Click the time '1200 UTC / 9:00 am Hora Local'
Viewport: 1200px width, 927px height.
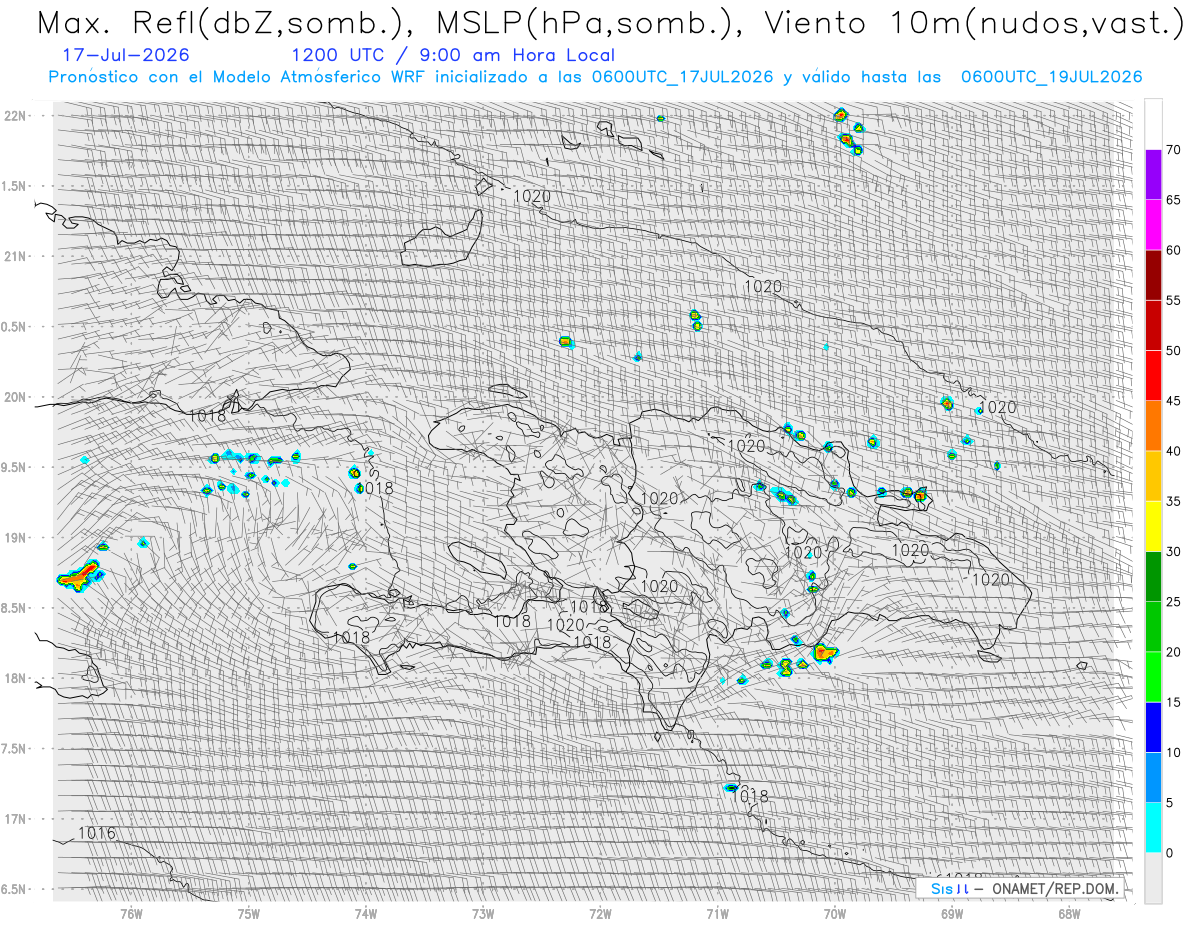453,56
